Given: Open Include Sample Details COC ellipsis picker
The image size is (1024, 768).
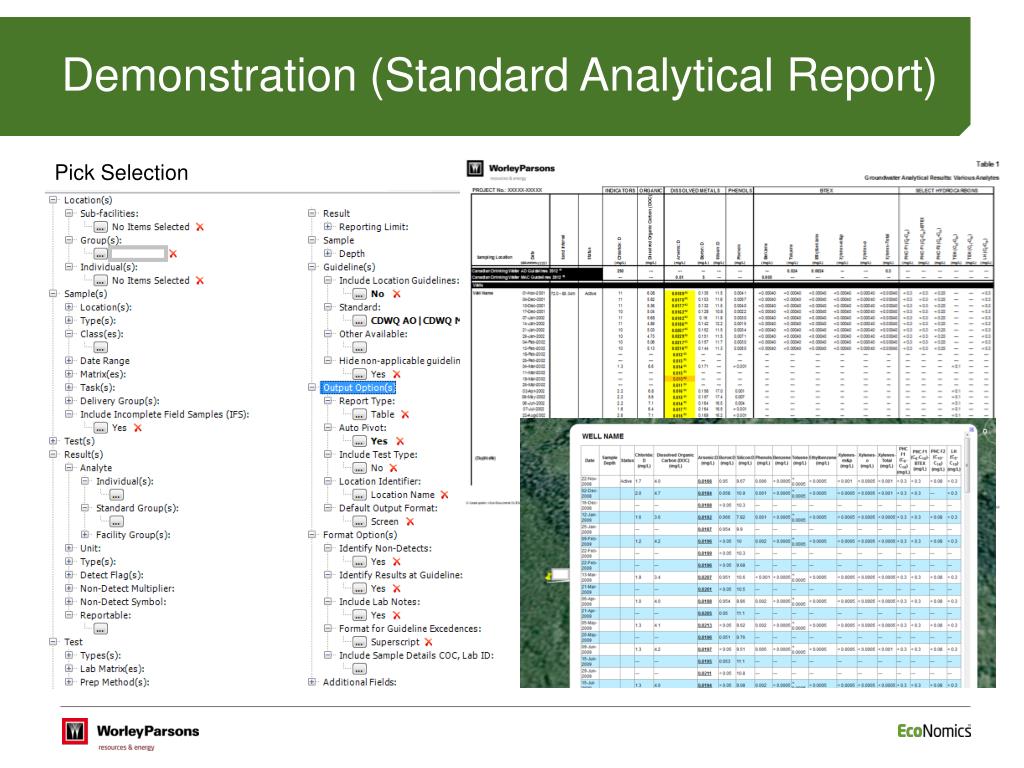Looking at the screenshot, I should pos(360,669).
